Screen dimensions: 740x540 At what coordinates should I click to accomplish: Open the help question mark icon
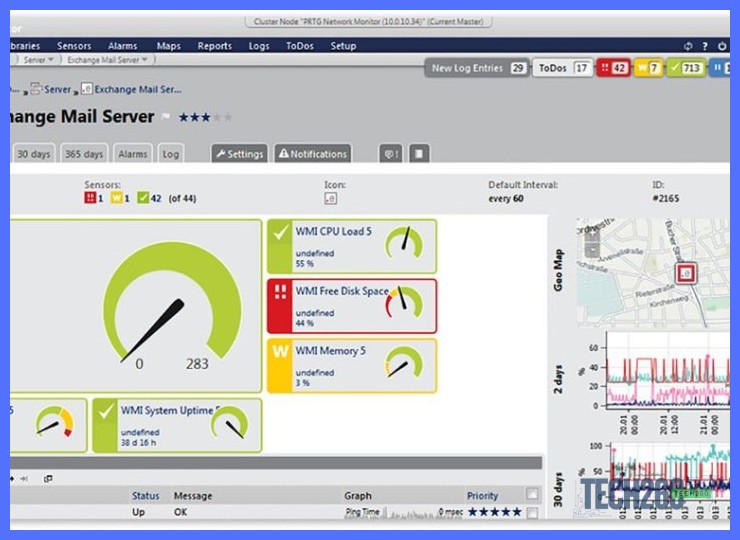(705, 46)
